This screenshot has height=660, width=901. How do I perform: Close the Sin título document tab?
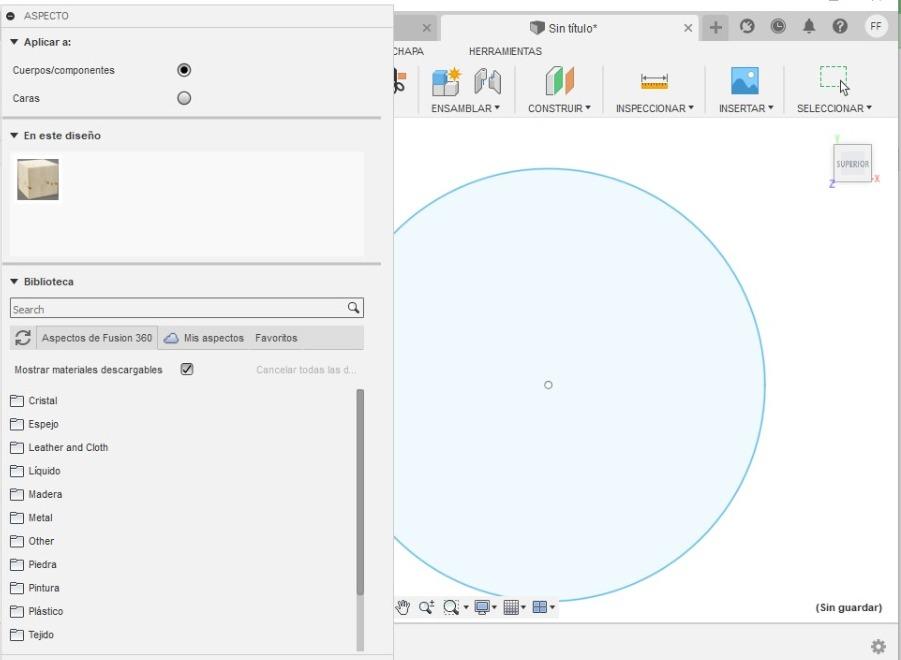click(x=688, y=28)
